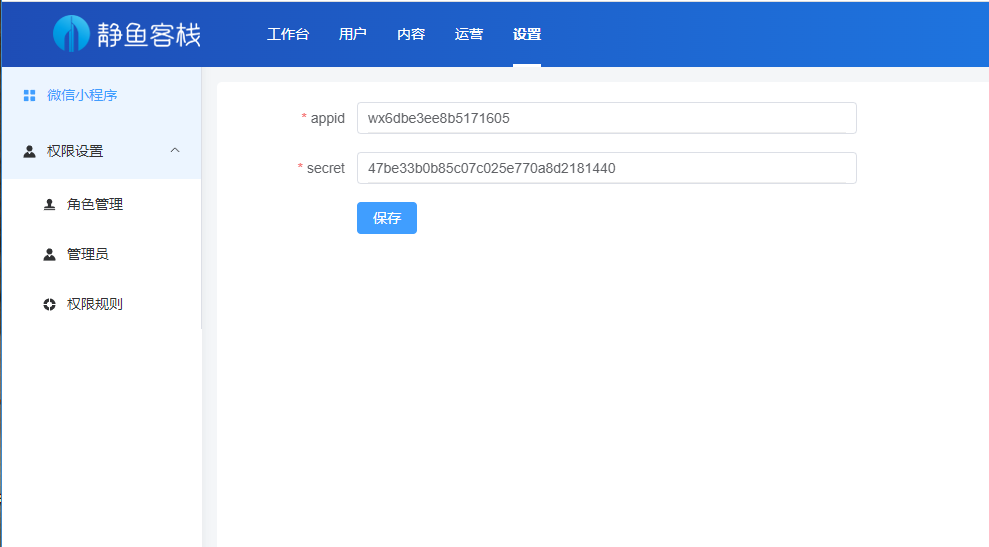Focus the secret input field
The height and width of the screenshot is (547, 989).
point(606,168)
